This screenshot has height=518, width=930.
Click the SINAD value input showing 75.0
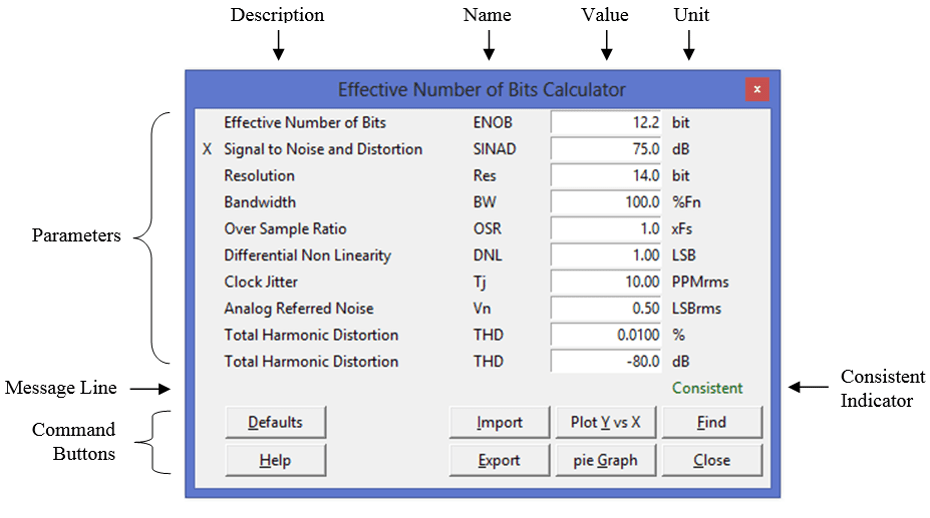606,149
